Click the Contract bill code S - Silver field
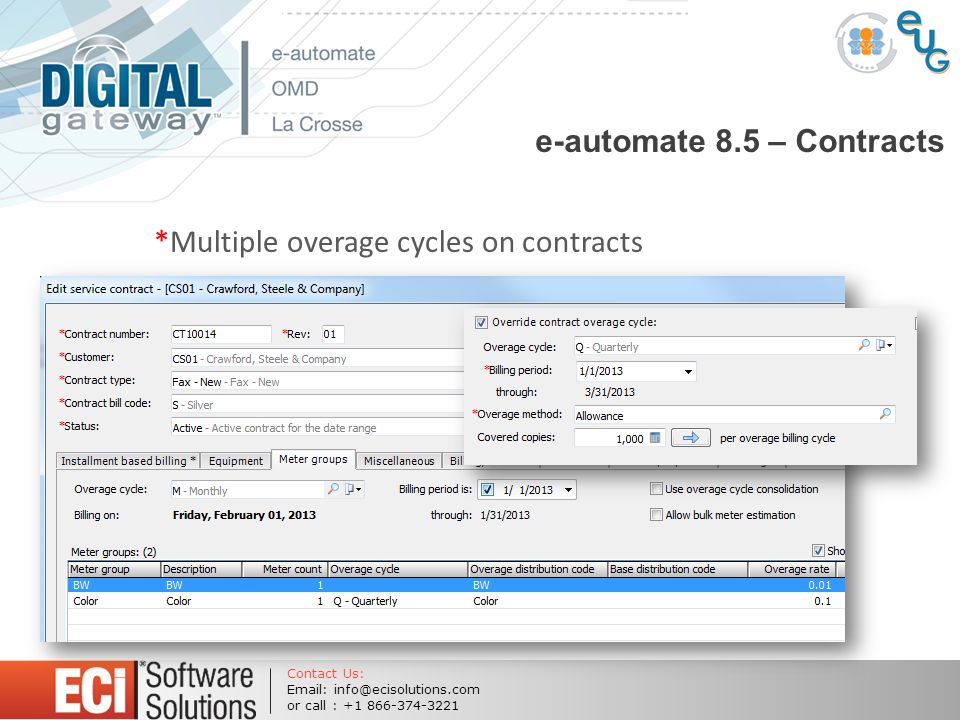960x720 pixels. (x=317, y=405)
